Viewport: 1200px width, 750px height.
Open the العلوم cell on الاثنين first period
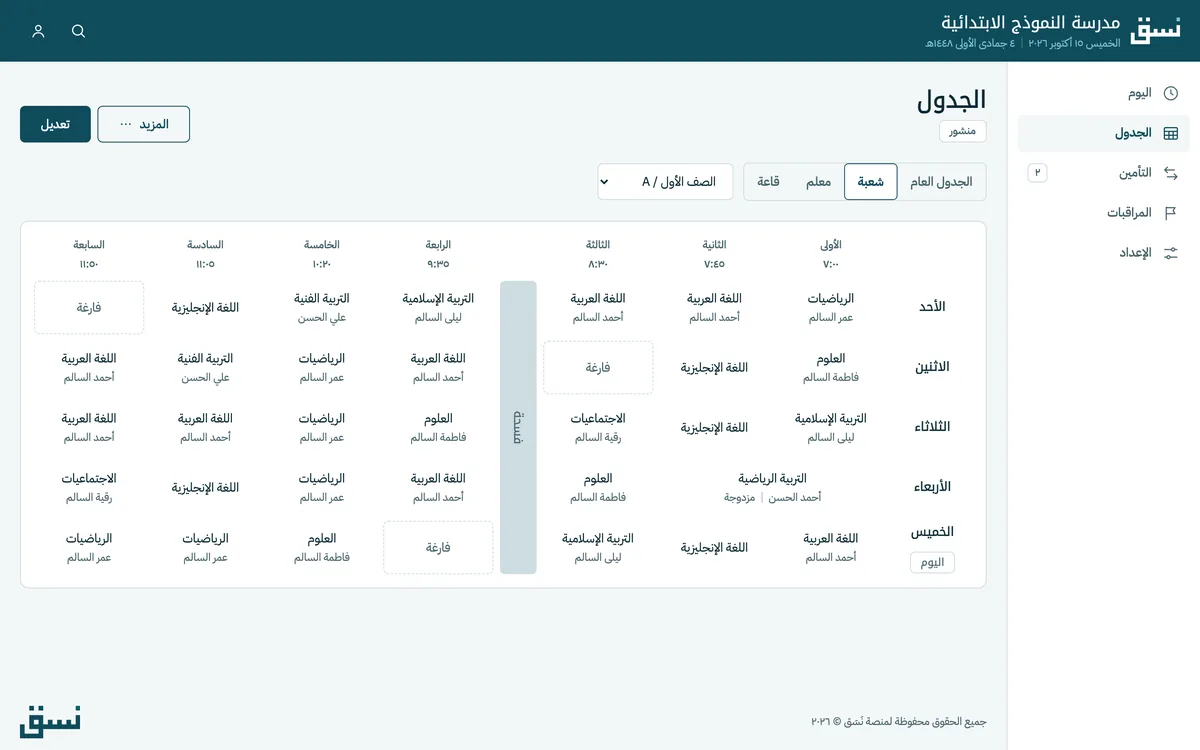pos(830,367)
